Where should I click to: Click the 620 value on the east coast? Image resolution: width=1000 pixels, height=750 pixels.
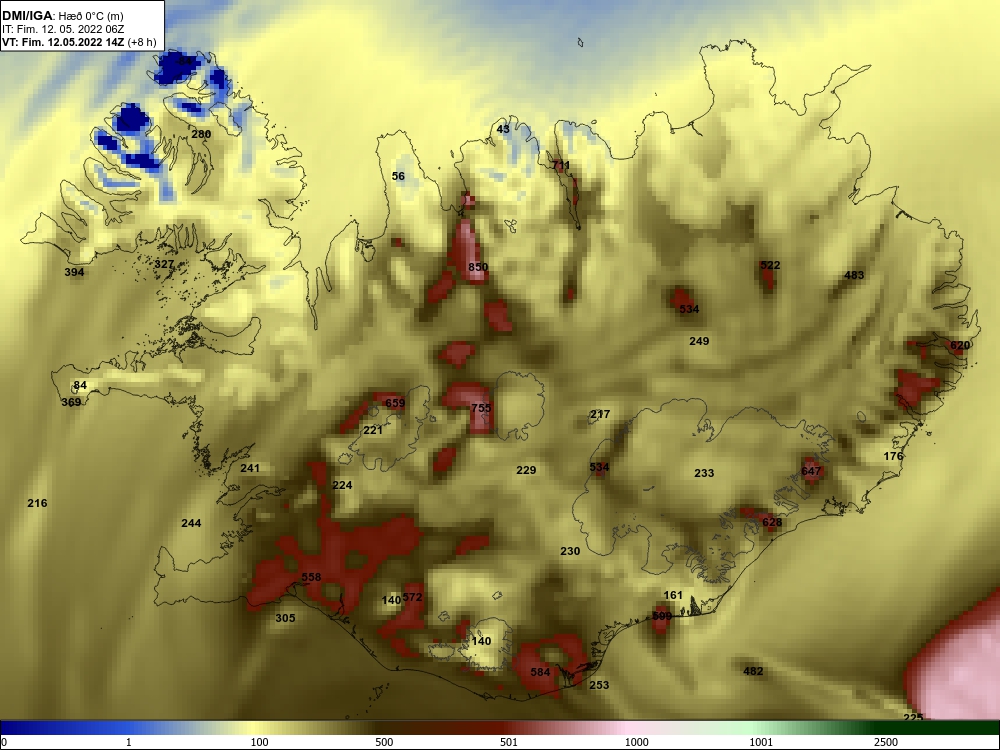coord(960,346)
